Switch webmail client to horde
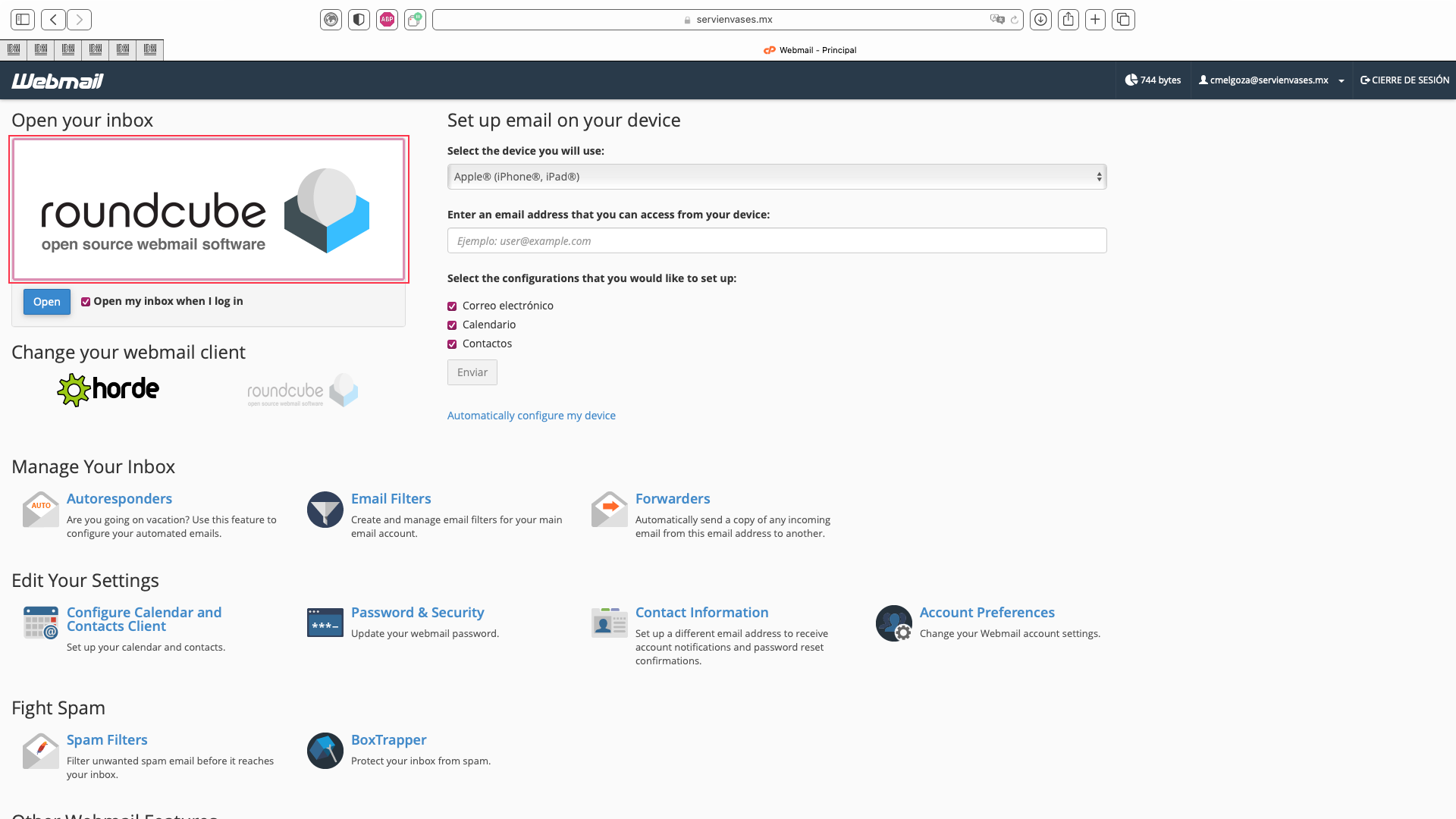Image resolution: width=1456 pixels, height=819 pixels. point(108,390)
